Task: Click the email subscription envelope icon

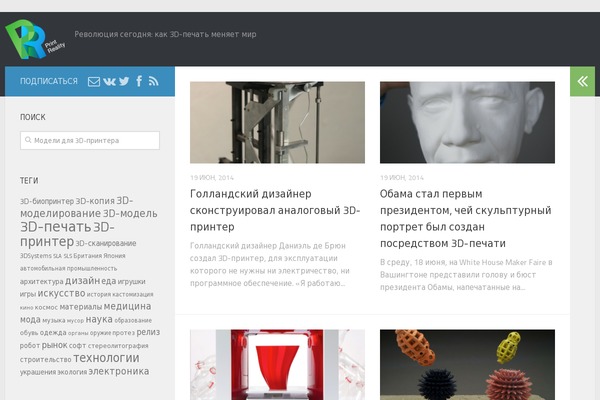Action: [94, 82]
